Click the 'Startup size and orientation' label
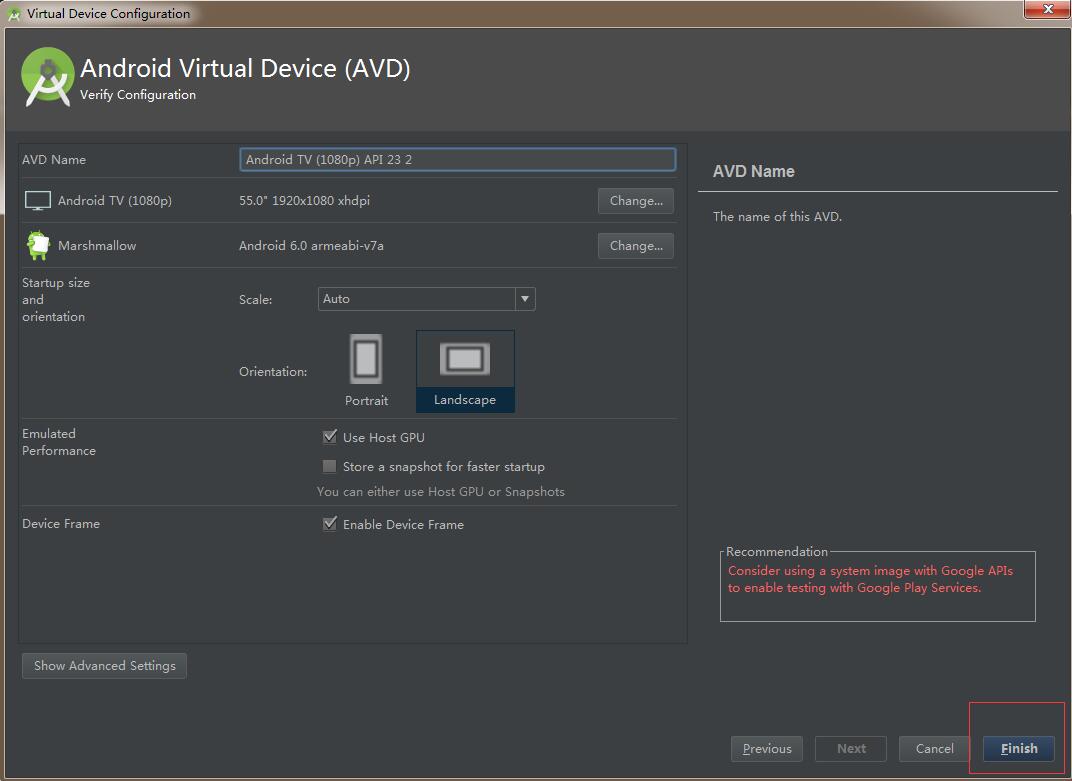 point(55,300)
